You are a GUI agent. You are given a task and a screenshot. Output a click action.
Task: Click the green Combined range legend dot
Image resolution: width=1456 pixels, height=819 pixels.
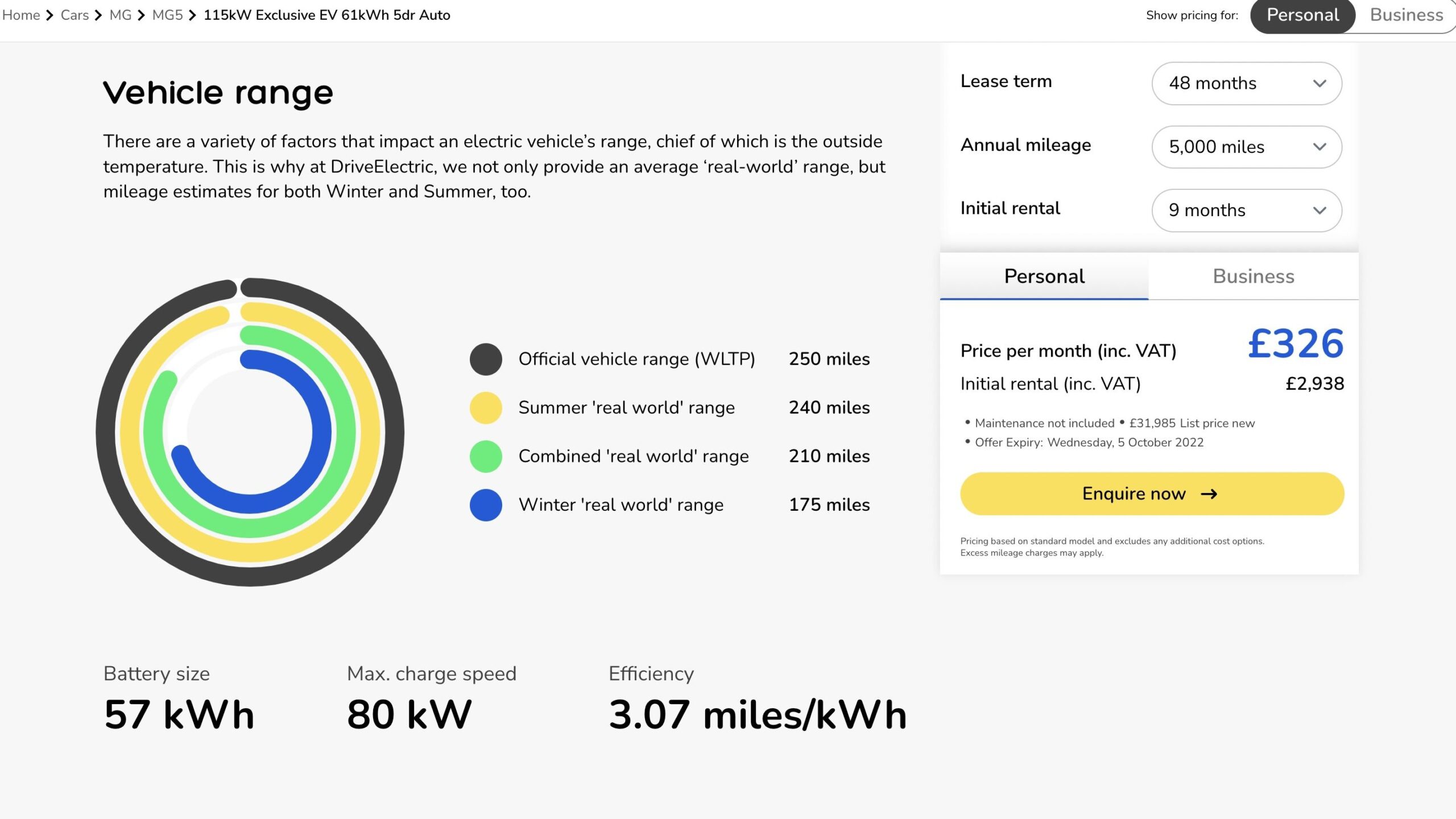point(486,456)
